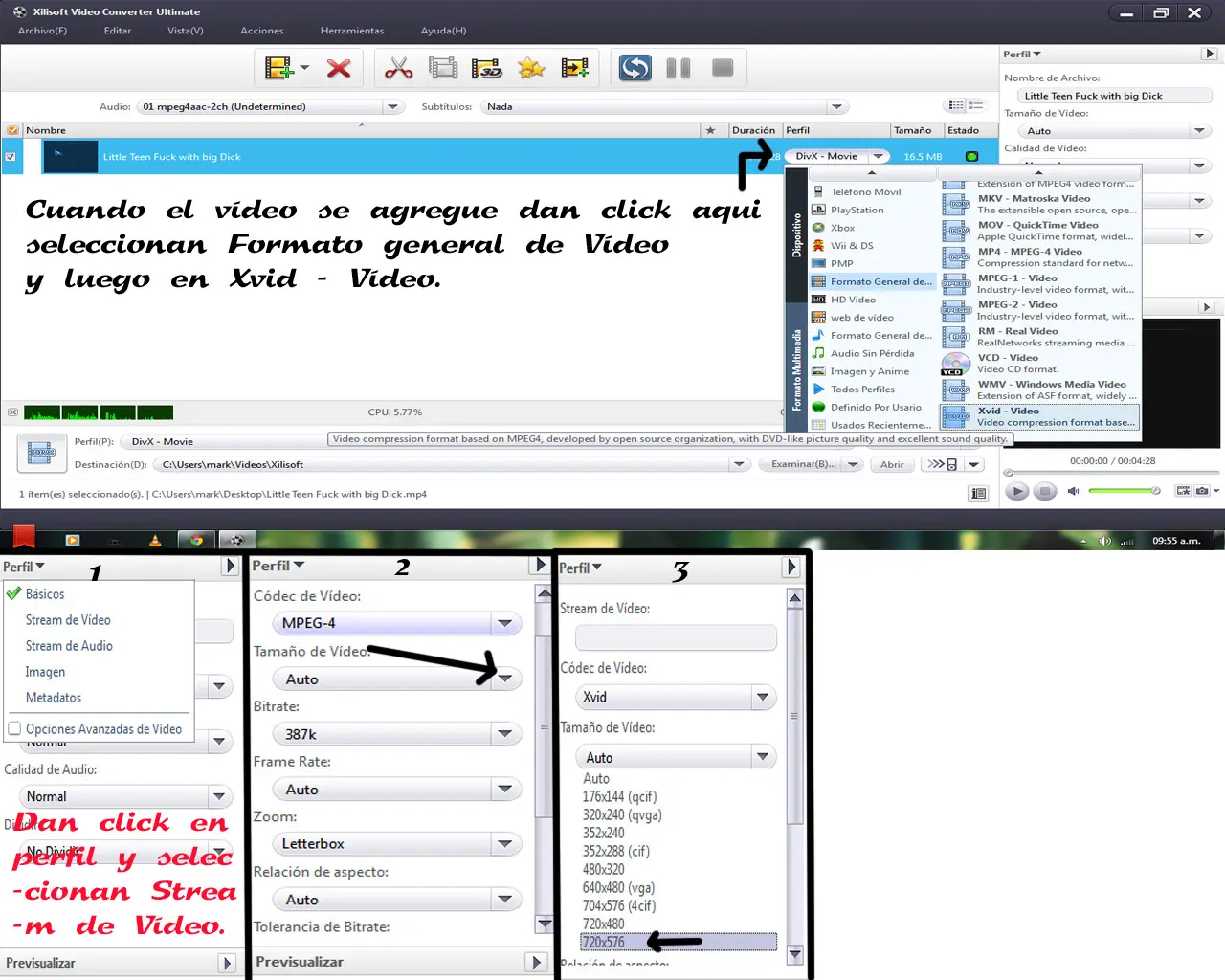Mute the preview with the speaker icon
Image resolution: width=1225 pixels, height=980 pixels.
pos(1074,491)
